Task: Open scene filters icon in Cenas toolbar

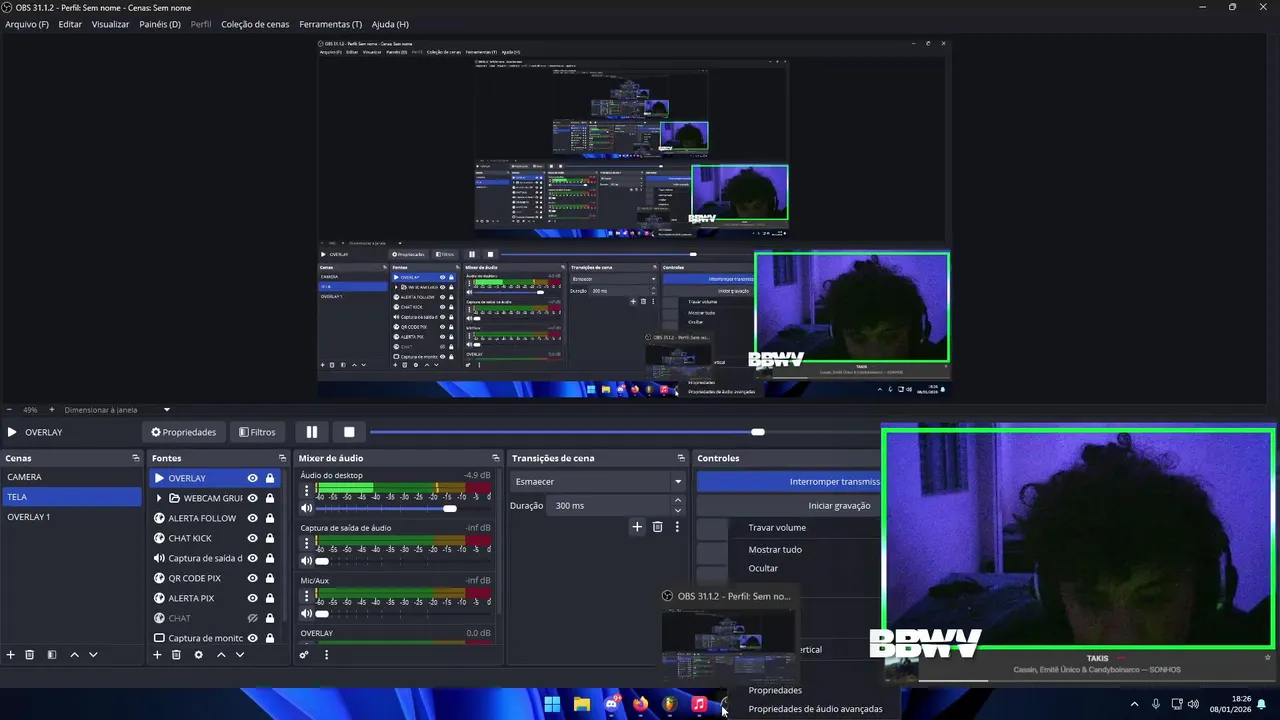Action: tap(52, 655)
